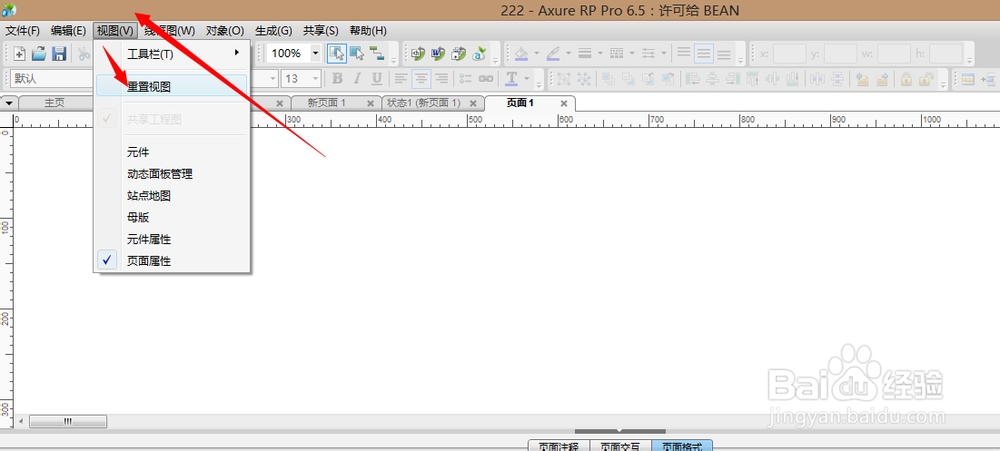
Task: Click the unlock widget open padlock icon
Action: point(926,78)
